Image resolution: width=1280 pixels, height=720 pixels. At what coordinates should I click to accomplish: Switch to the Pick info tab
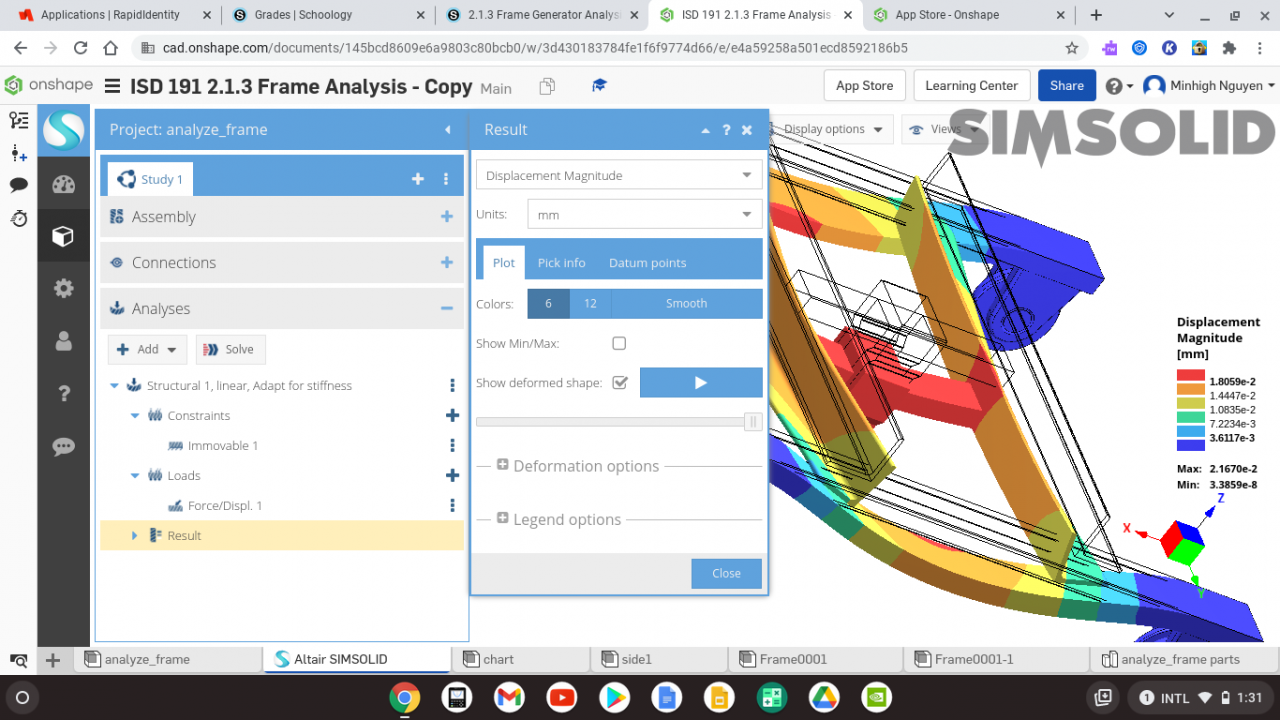[x=561, y=262]
